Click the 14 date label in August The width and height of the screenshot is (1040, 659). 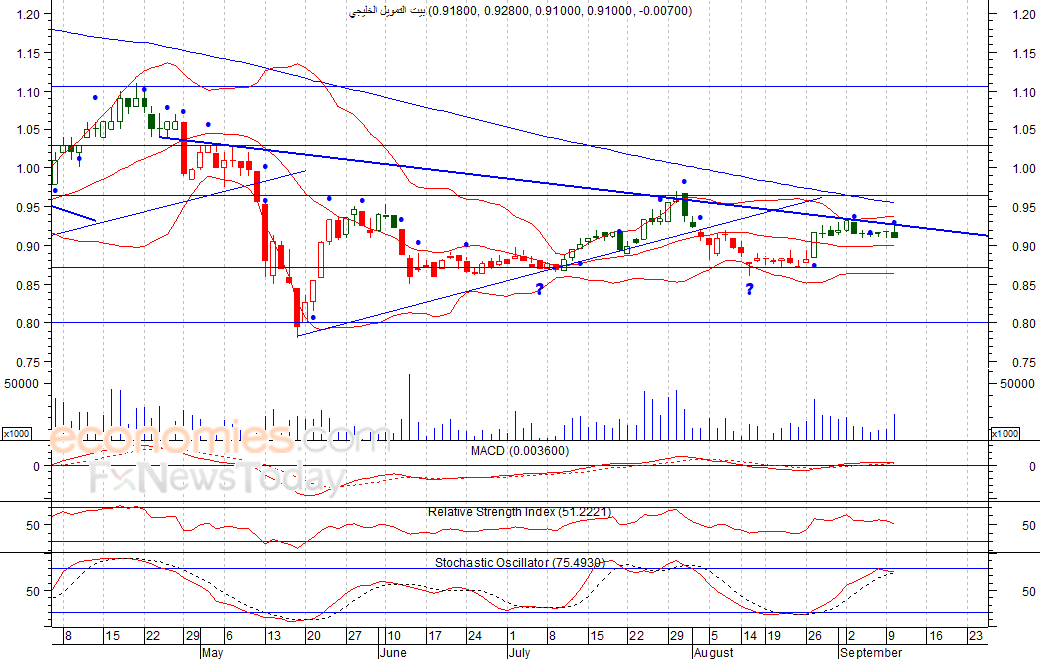pyautogui.click(x=749, y=636)
